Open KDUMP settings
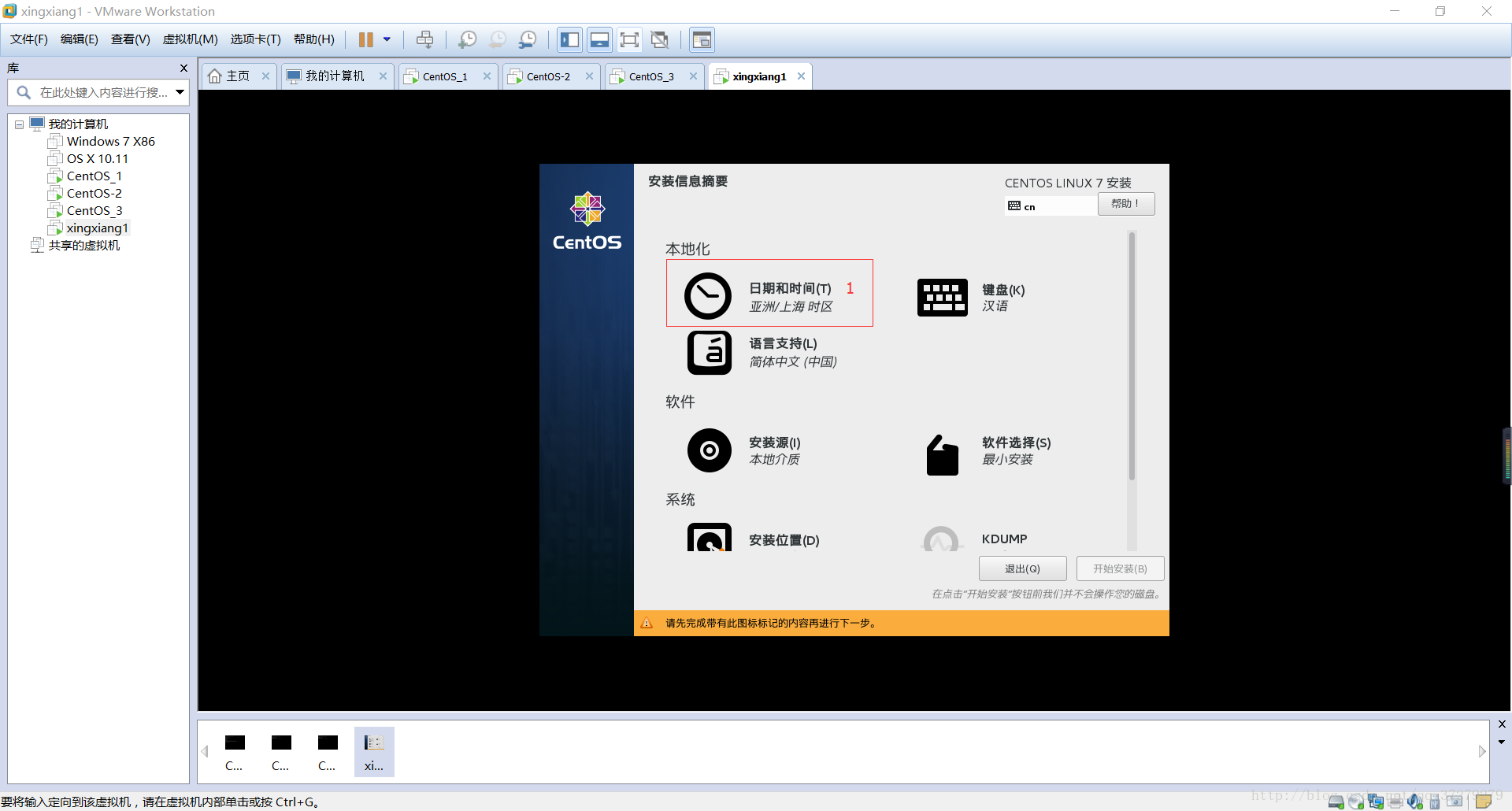Viewport: 1512px width, 811px height. click(975, 539)
